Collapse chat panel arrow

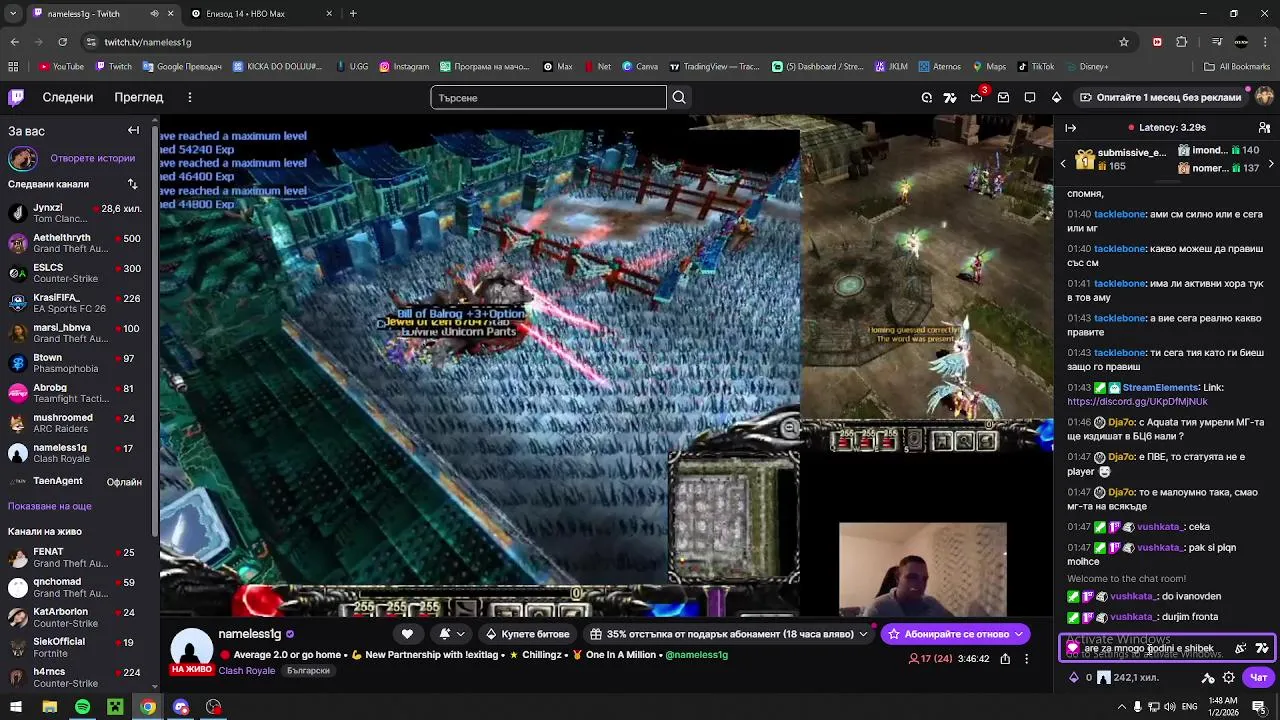(1070, 128)
